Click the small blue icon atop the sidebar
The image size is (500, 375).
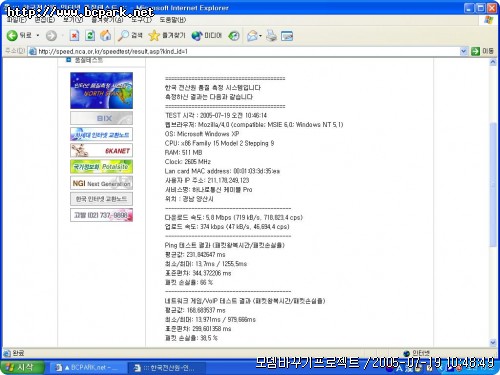(x=68, y=60)
